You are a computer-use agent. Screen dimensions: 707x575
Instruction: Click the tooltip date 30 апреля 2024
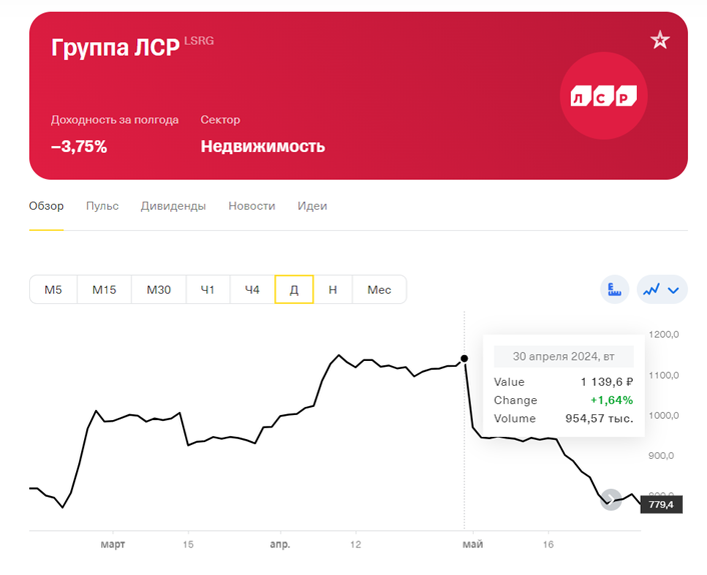click(x=564, y=356)
